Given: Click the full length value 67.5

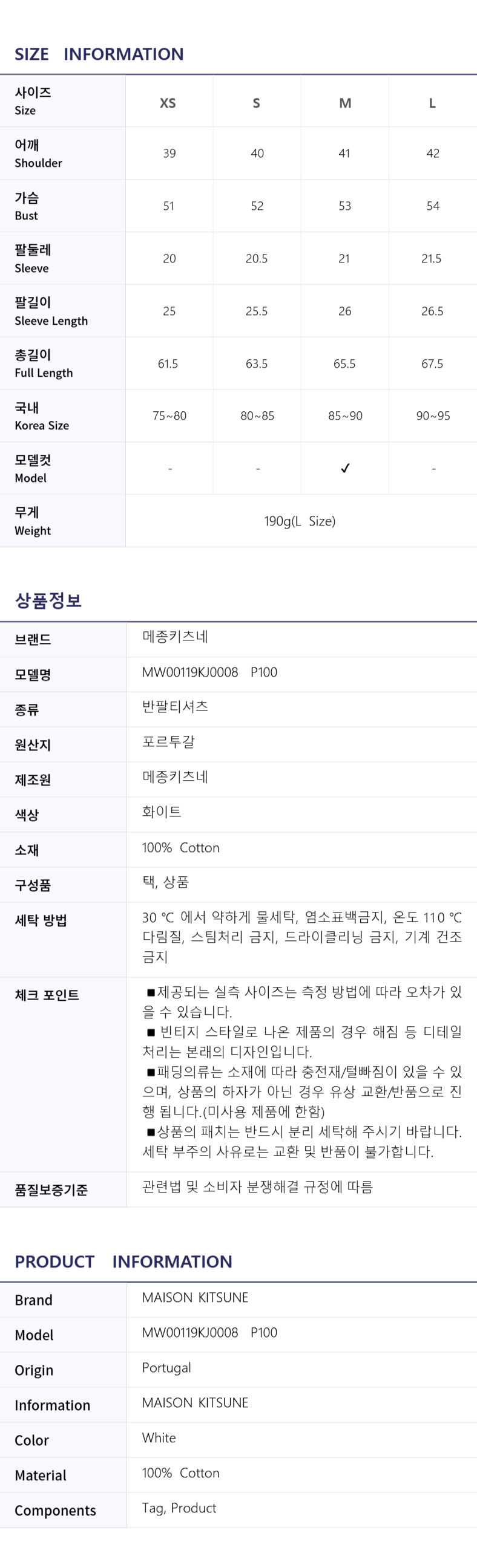Looking at the screenshot, I should click(x=432, y=363).
